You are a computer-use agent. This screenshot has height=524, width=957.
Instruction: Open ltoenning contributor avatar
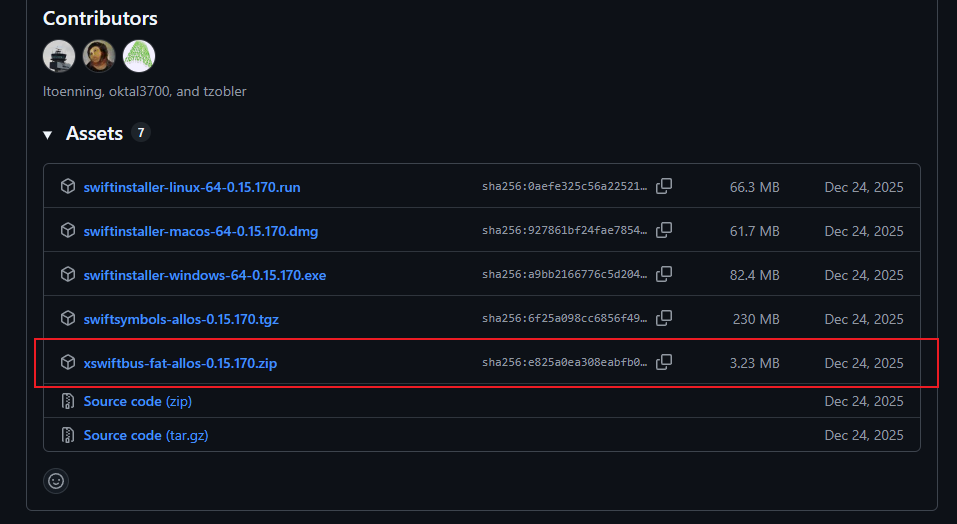pyautogui.click(x=59, y=56)
